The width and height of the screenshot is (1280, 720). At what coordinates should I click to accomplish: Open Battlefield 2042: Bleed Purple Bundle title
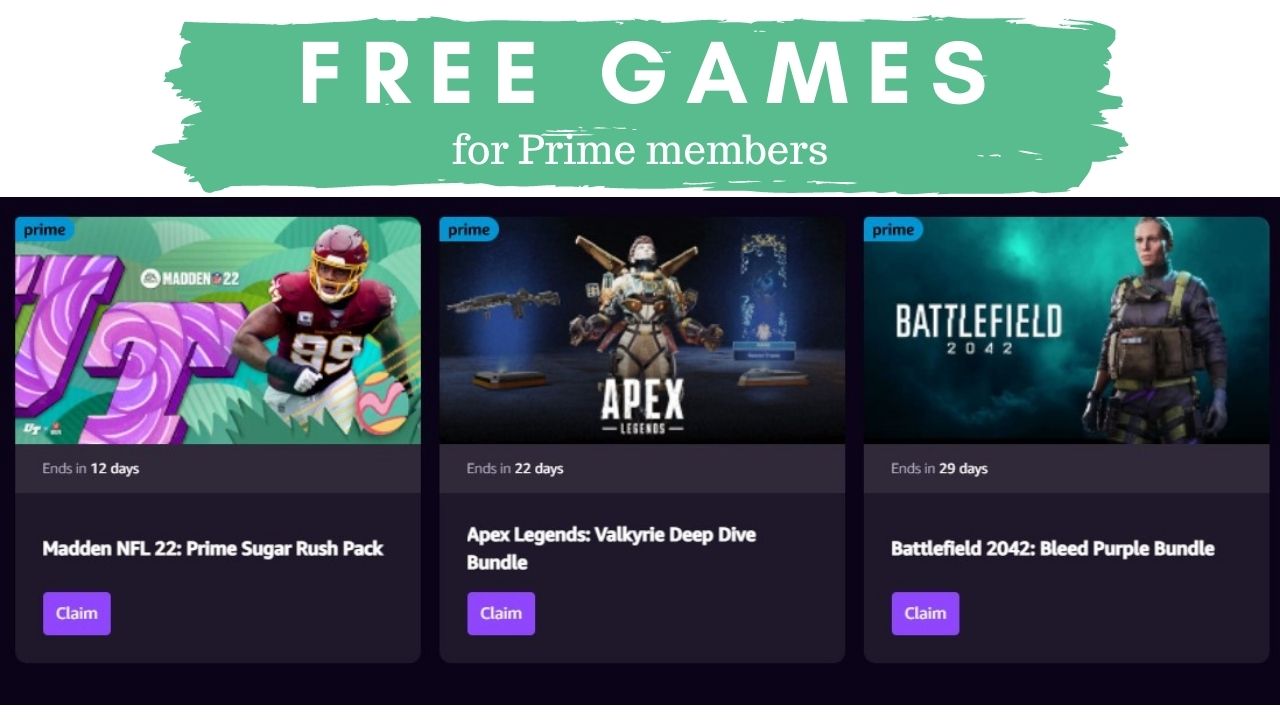pos(1053,548)
